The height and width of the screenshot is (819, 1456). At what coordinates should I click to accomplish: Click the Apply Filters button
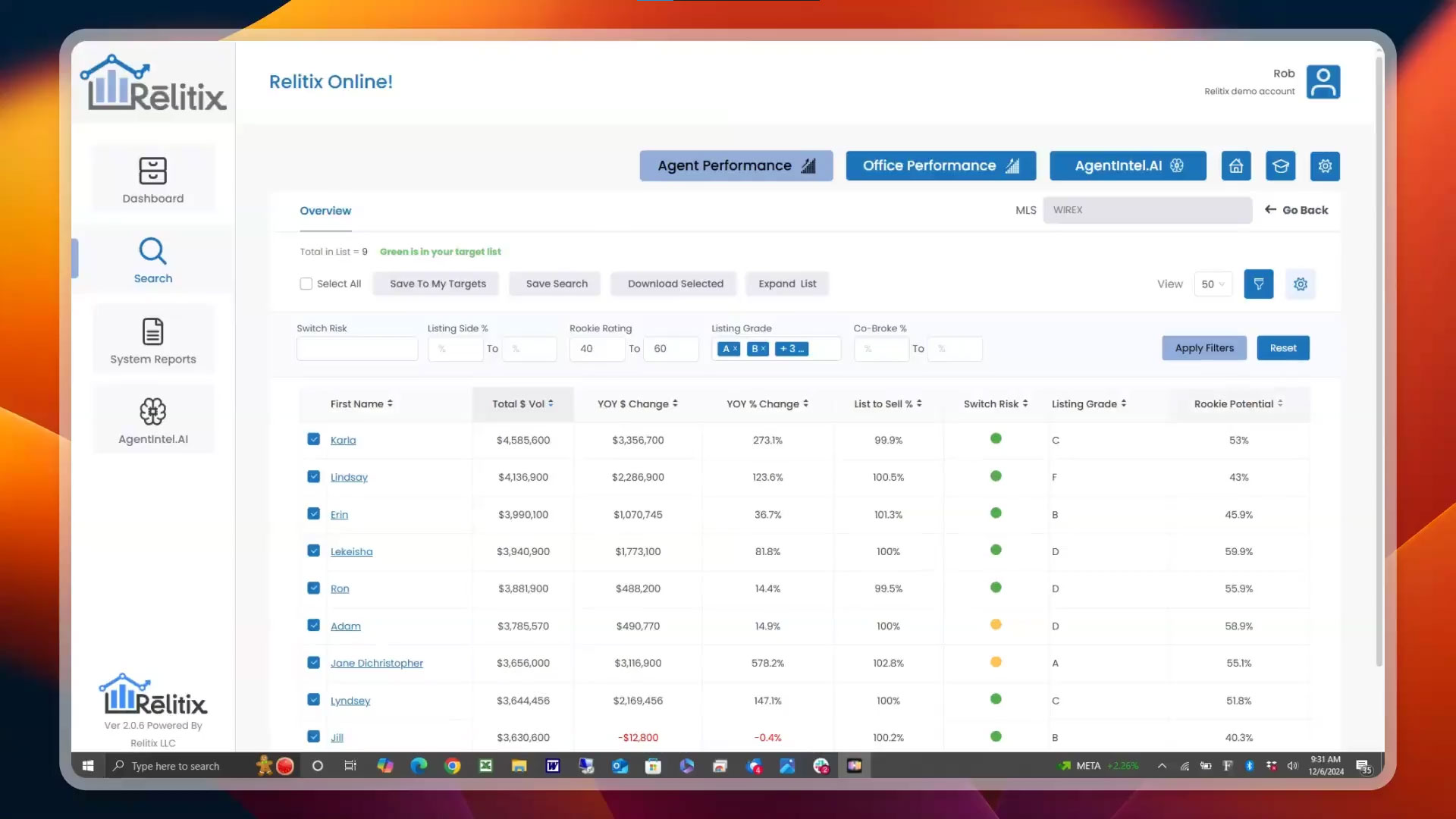tap(1203, 348)
